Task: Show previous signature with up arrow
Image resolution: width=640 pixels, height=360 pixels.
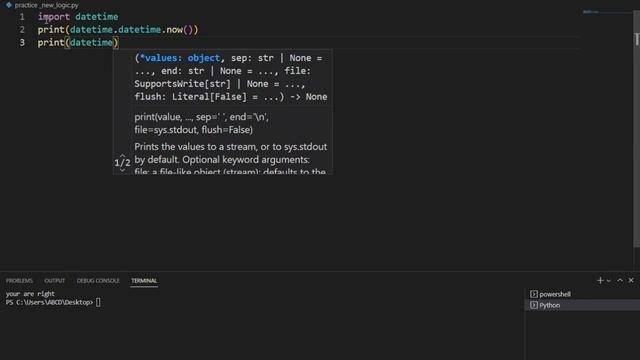Action: click(122, 156)
